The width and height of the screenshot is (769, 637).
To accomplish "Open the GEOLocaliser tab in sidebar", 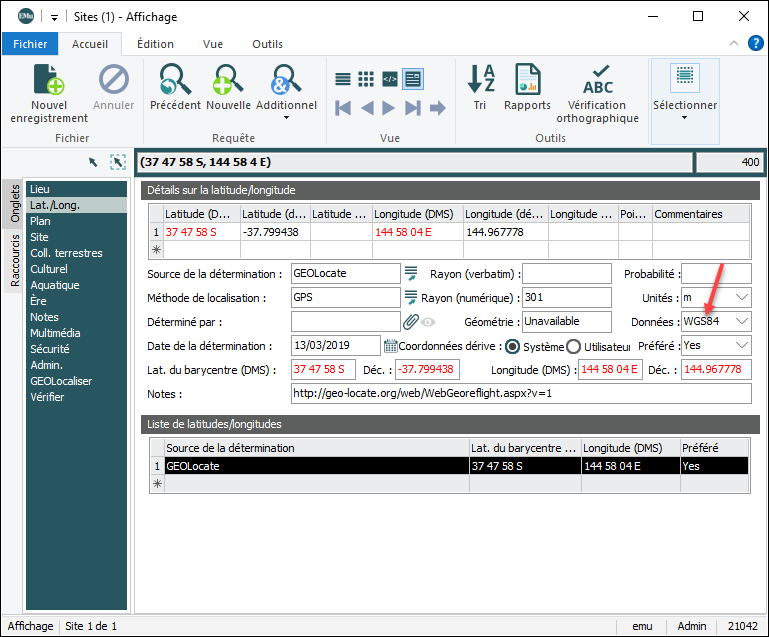I will tap(62, 381).
